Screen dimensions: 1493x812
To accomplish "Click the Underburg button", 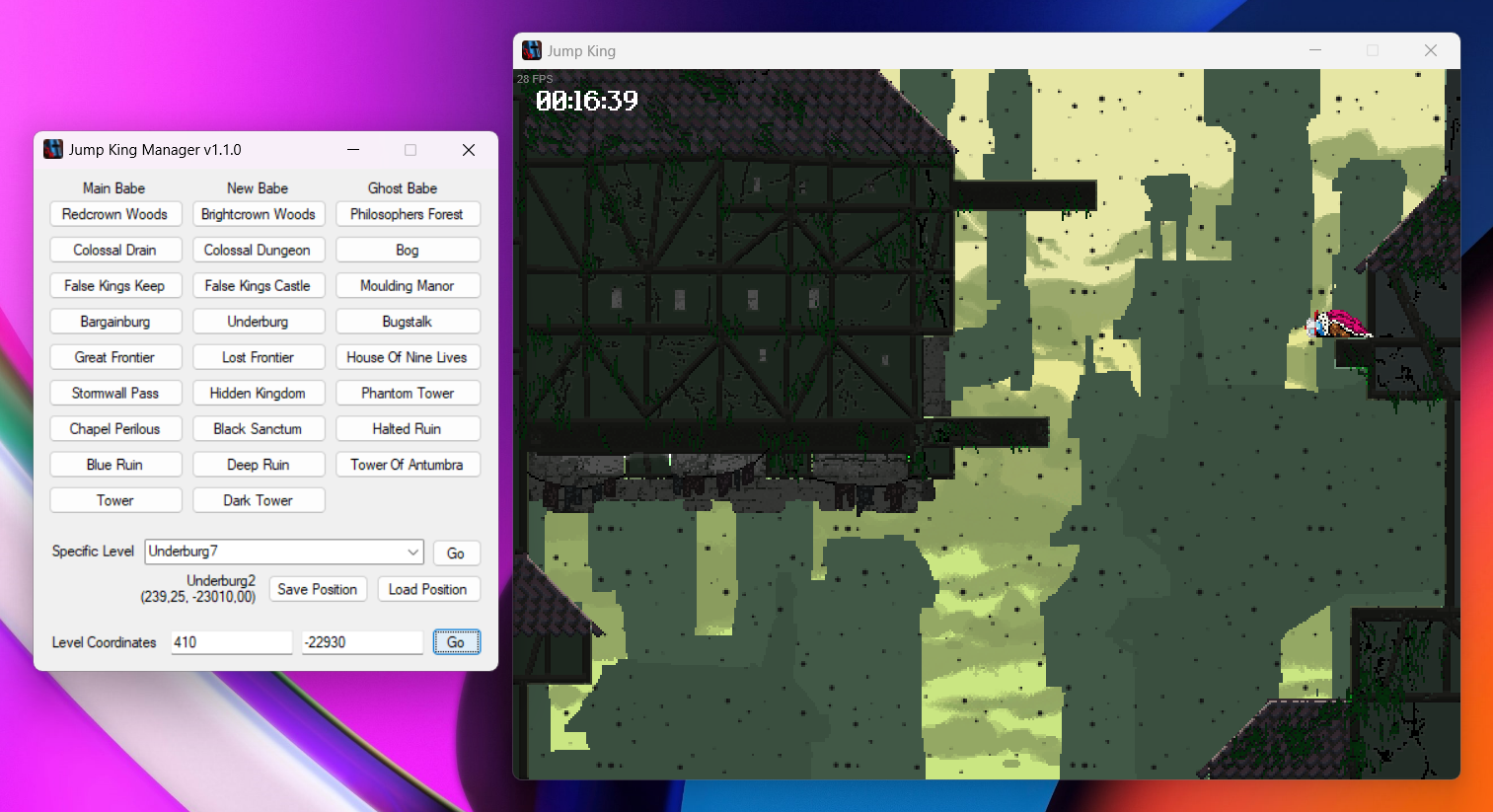I will [x=259, y=322].
